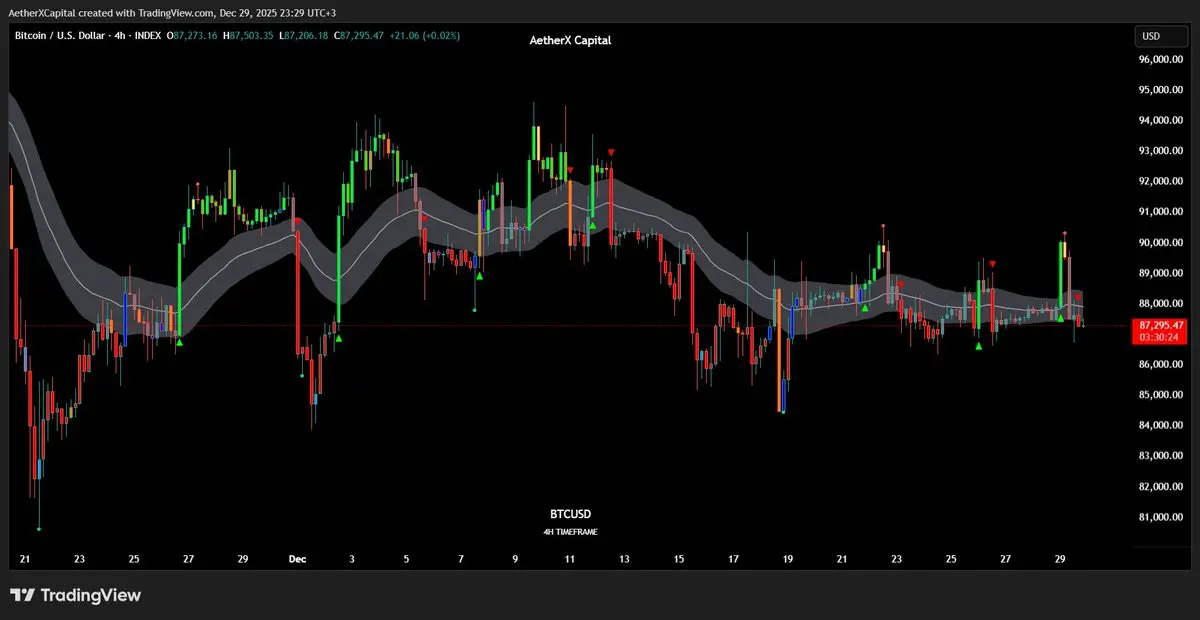
Task: Click the 83,000.00 price axis label
Action: 1161,456
